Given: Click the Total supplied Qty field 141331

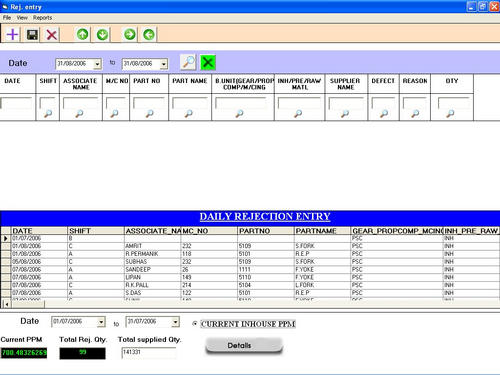Looking at the screenshot, I should 149,353.
